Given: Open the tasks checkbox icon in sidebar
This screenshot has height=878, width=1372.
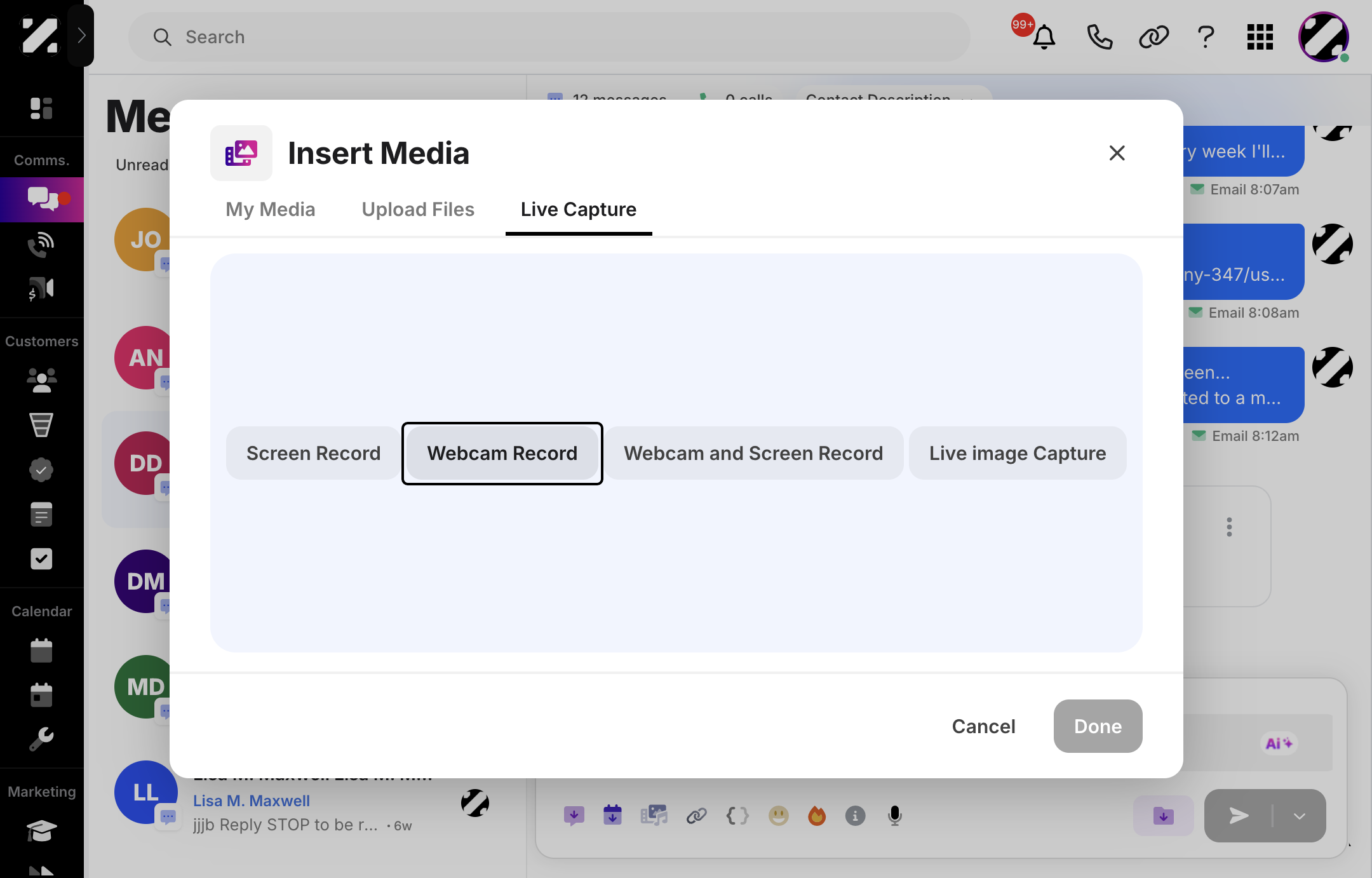Looking at the screenshot, I should coord(41,559).
